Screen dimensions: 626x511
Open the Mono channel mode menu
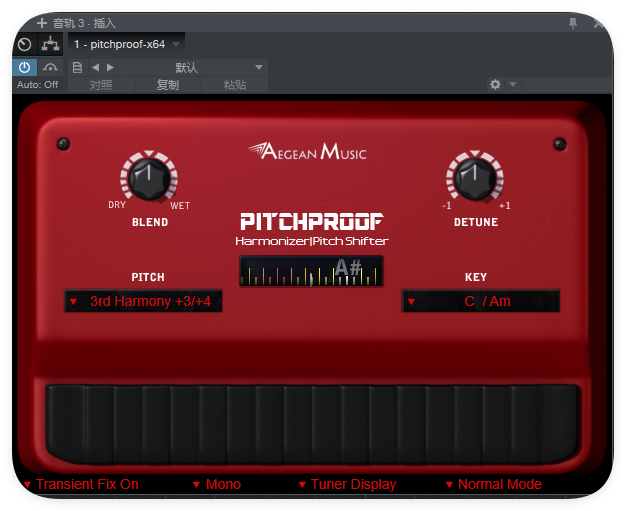pos(217,484)
